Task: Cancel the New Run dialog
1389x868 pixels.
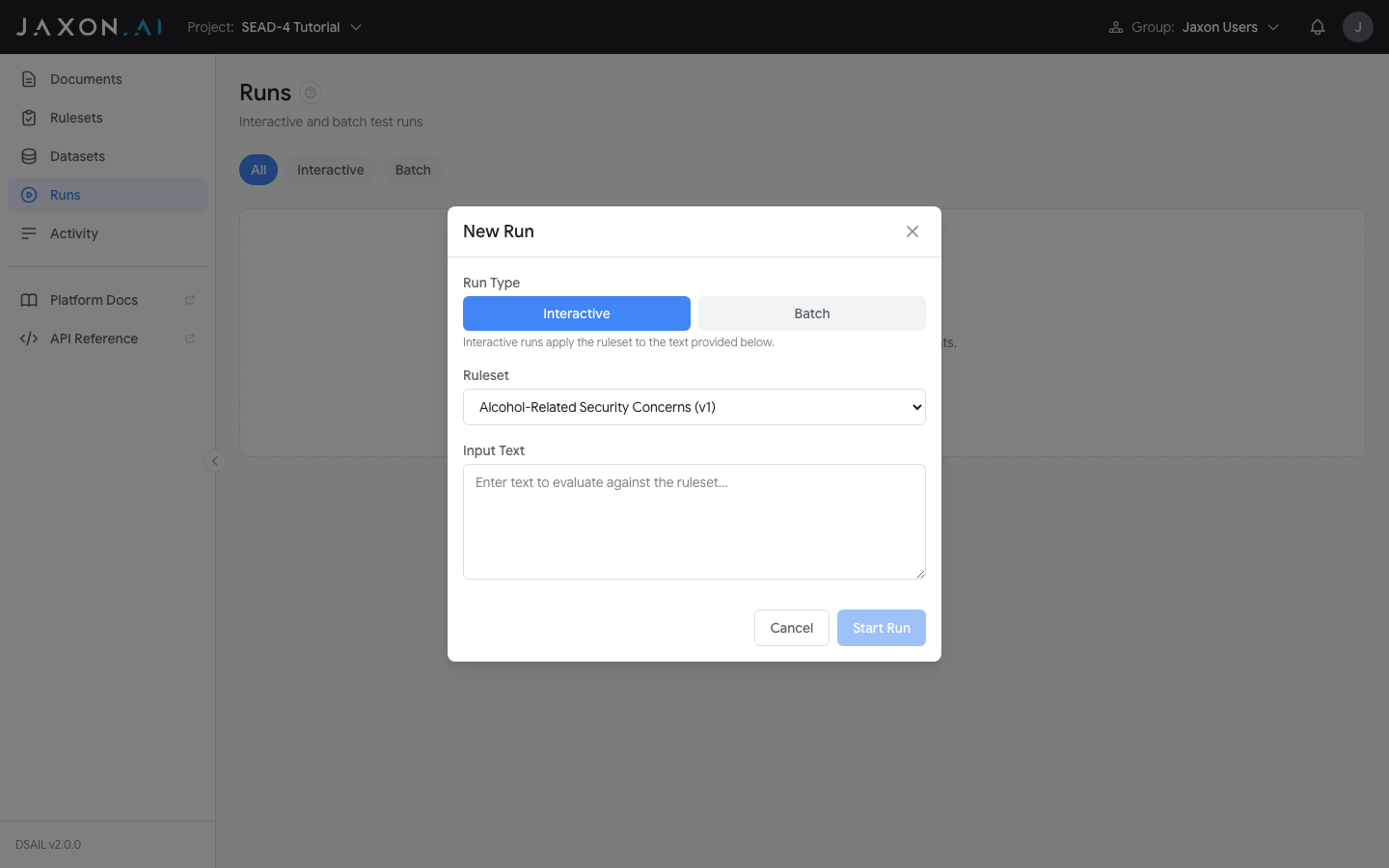Action: 791,627
